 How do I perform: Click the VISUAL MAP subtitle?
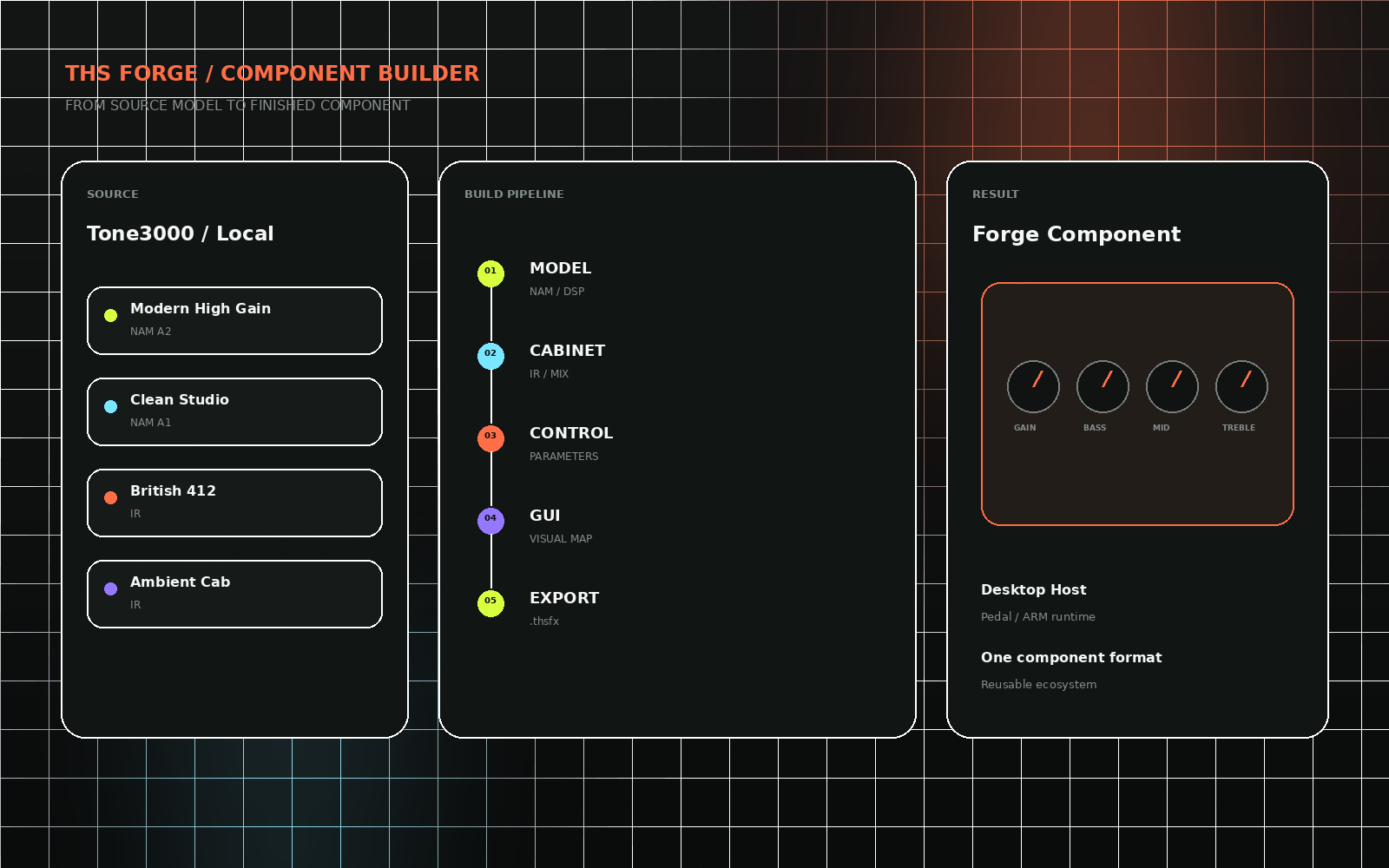pos(561,539)
